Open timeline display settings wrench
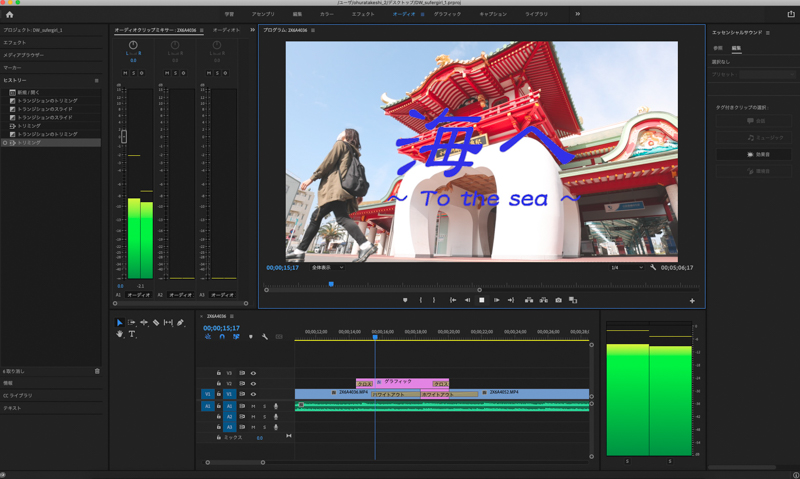800x479 pixels. click(264, 337)
